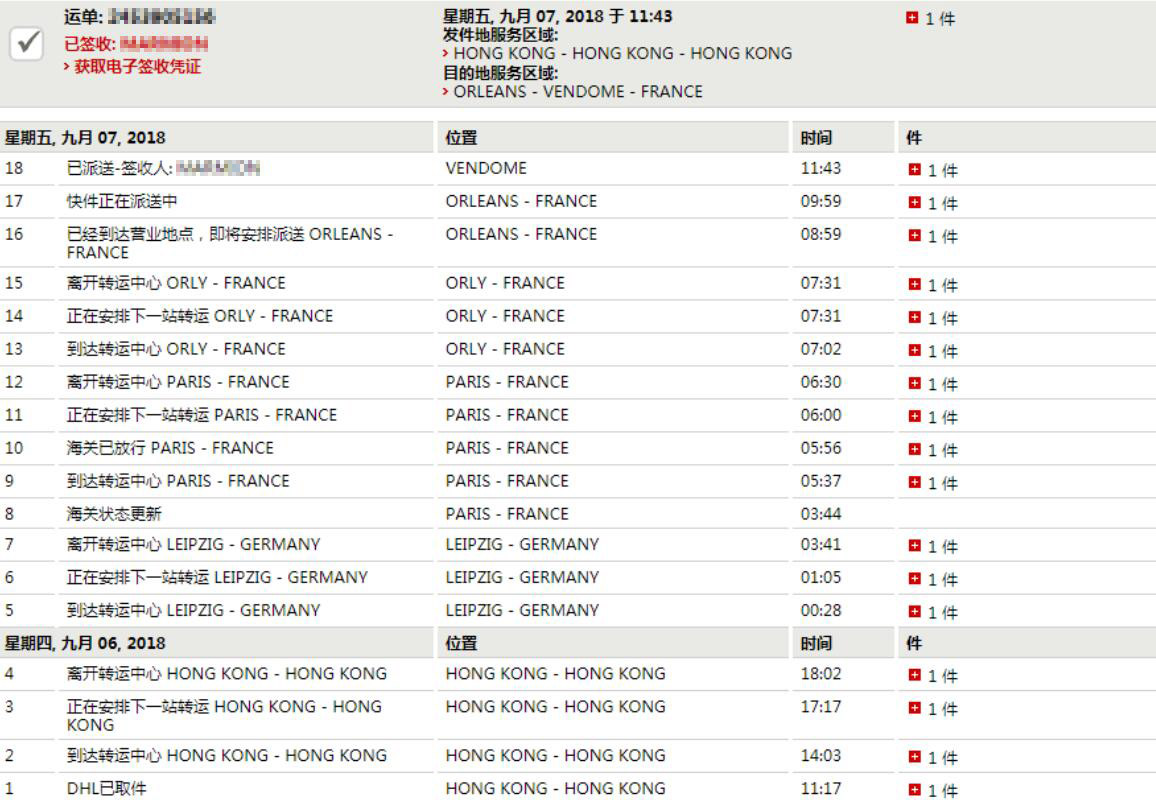The image size is (1156, 808).
Task: Toggle the shipment checkmark box
Action: (27, 43)
